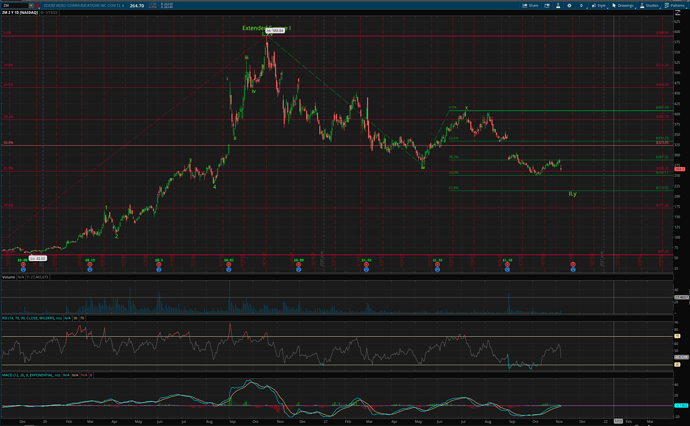Open the symbol selector dropdown arrow

click(x=29, y=5)
